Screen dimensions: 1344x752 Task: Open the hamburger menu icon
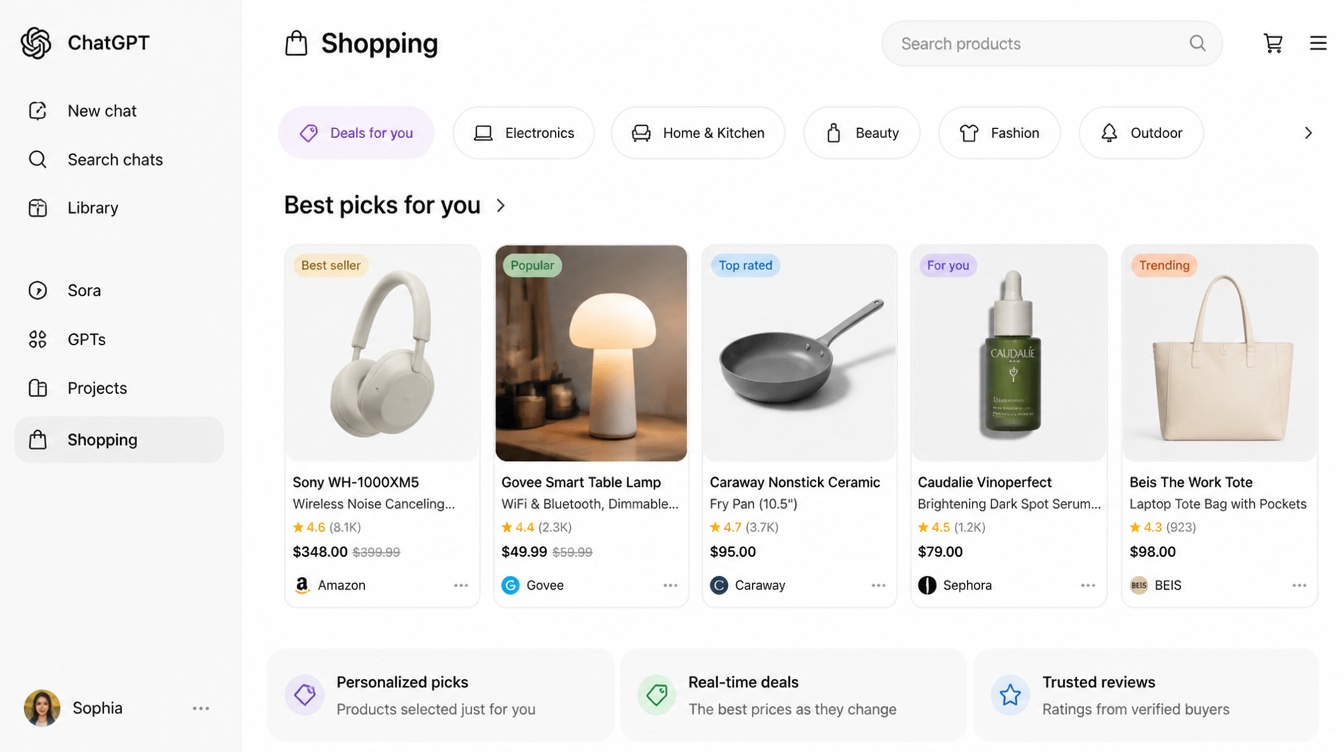(1318, 43)
